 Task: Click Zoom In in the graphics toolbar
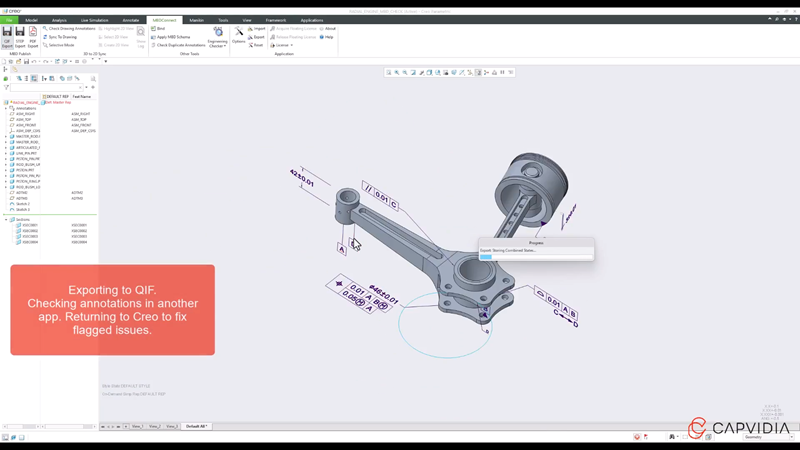coord(397,72)
